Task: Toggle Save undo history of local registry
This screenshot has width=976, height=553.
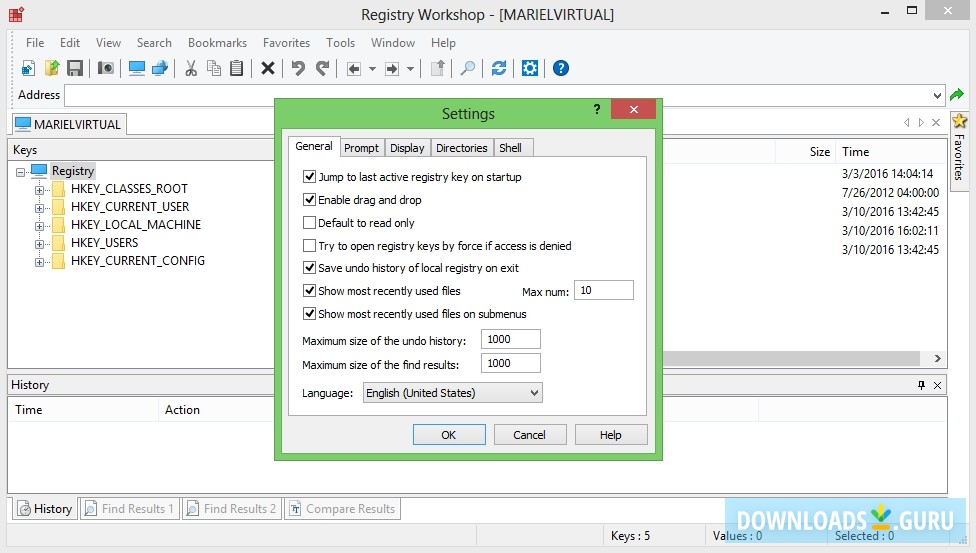Action: coord(309,268)
